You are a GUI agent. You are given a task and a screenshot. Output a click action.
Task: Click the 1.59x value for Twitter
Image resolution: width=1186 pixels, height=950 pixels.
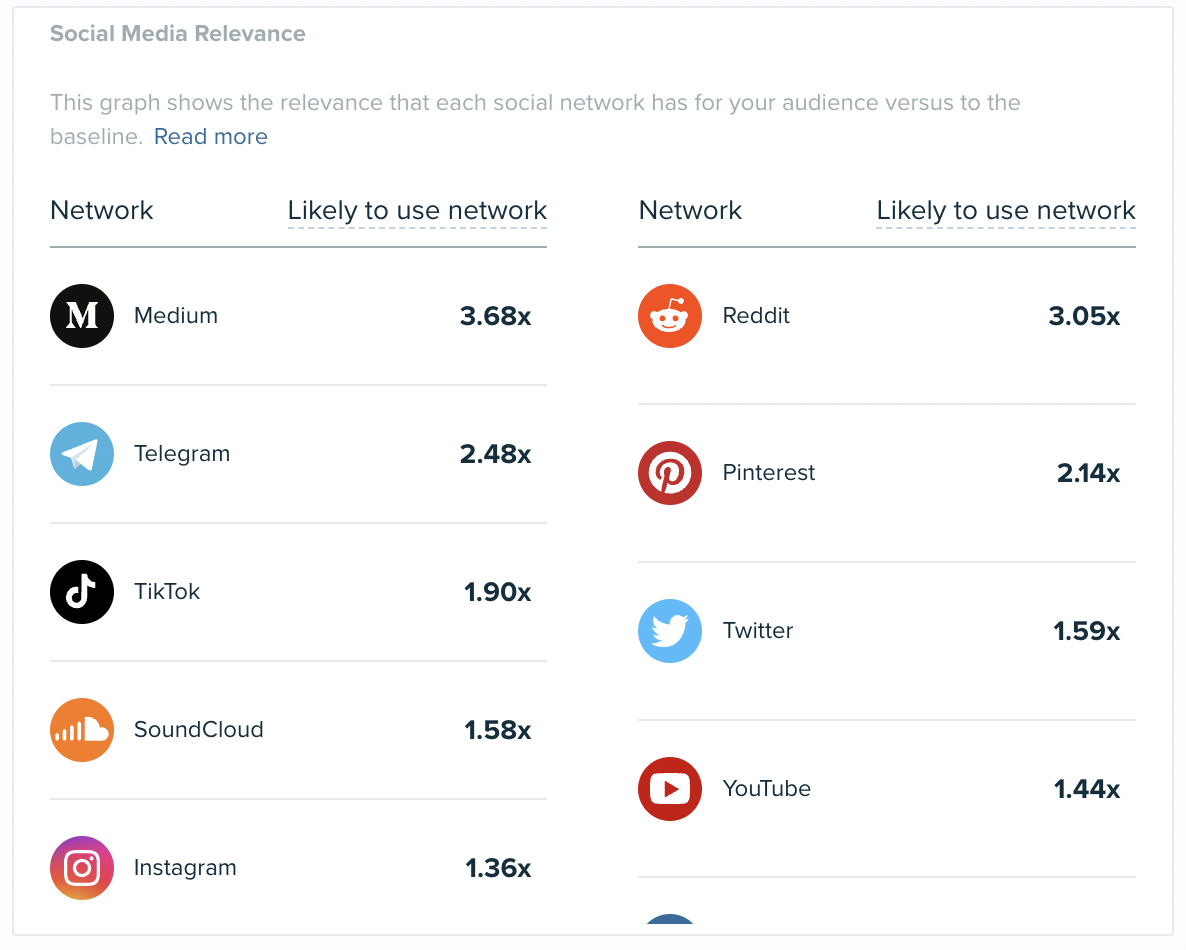(1086, 631)
